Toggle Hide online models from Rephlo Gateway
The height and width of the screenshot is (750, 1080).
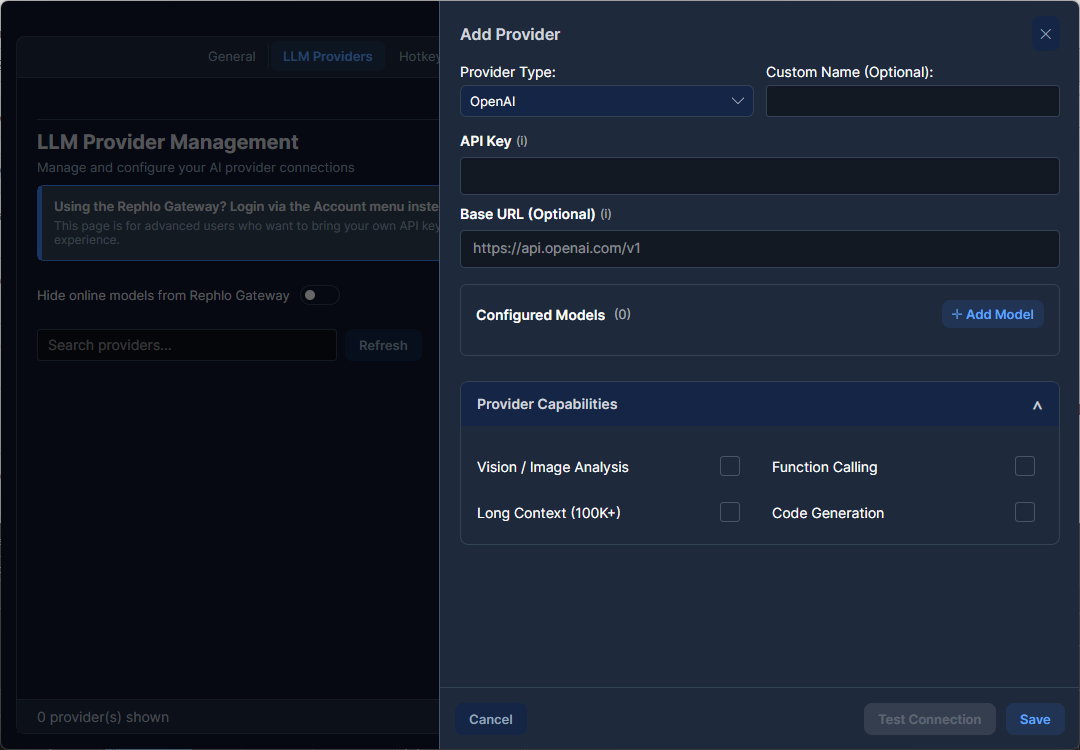tap(320, 295)
